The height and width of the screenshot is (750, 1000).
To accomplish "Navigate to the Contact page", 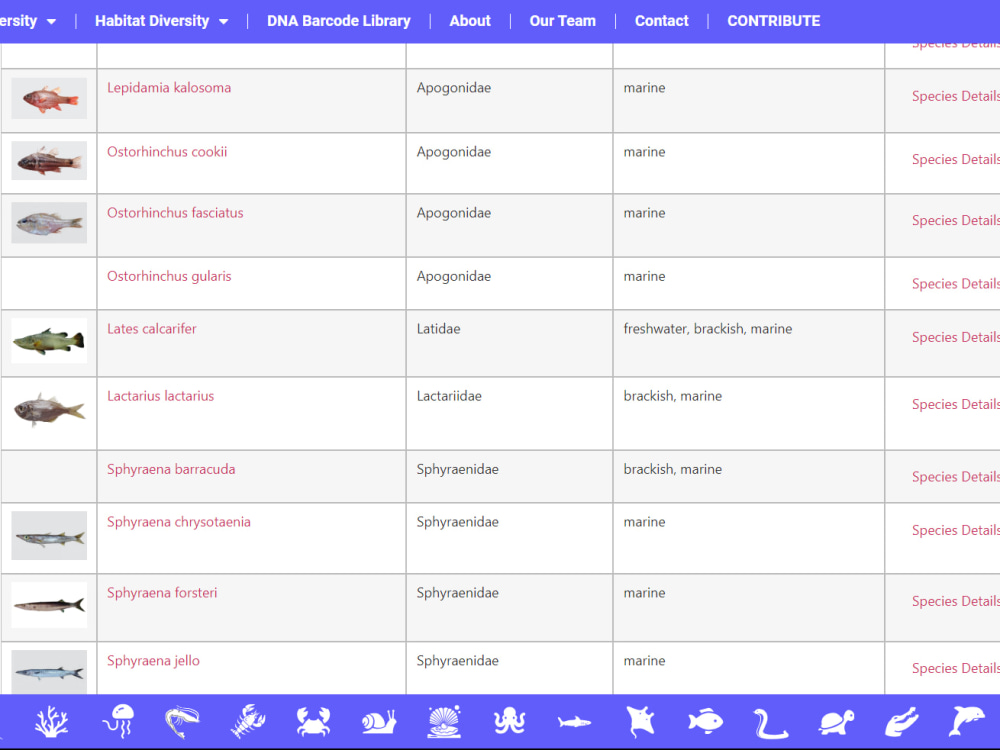I will [x=661, y=21].
